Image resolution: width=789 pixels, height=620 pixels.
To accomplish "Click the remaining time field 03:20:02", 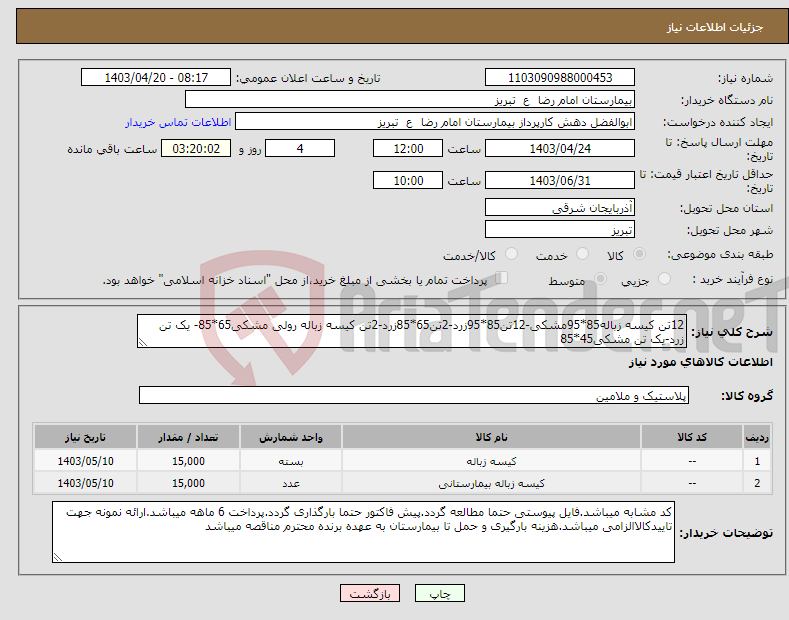I will [196, 148].
